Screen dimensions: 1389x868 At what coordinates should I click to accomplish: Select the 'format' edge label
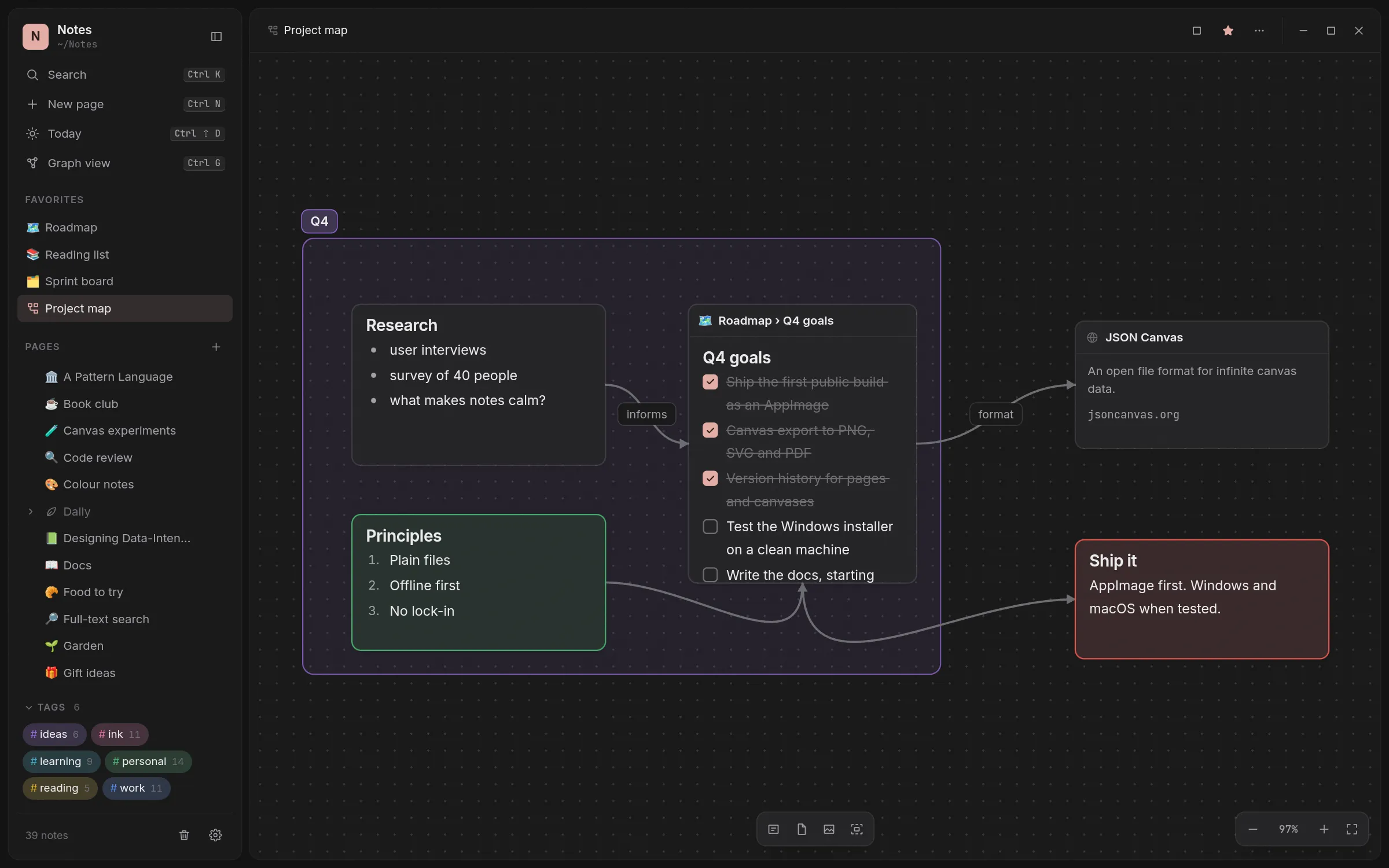(x=995, y=414)
